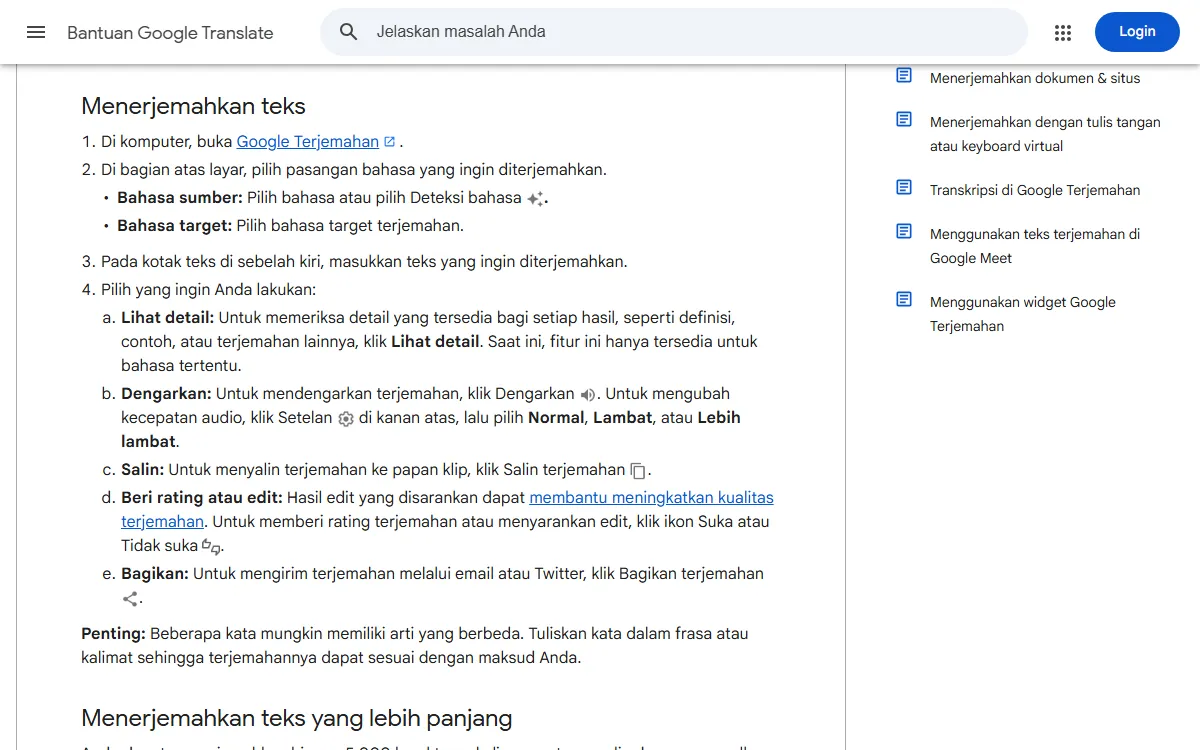Click the document icon beside 'Menerjemahkan dokumen & situs'
Viewport: 1200px width, 750px height.
904,75
